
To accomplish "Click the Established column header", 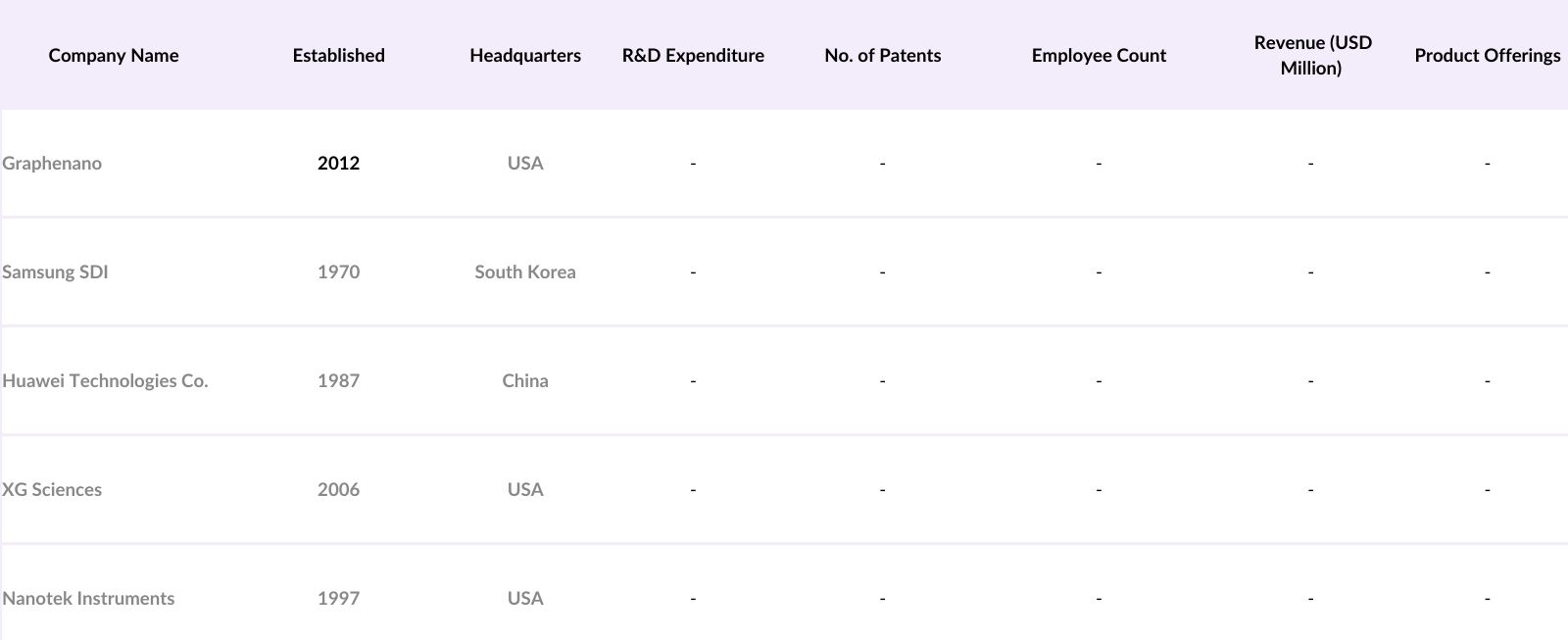I will [x=338, y=55].
